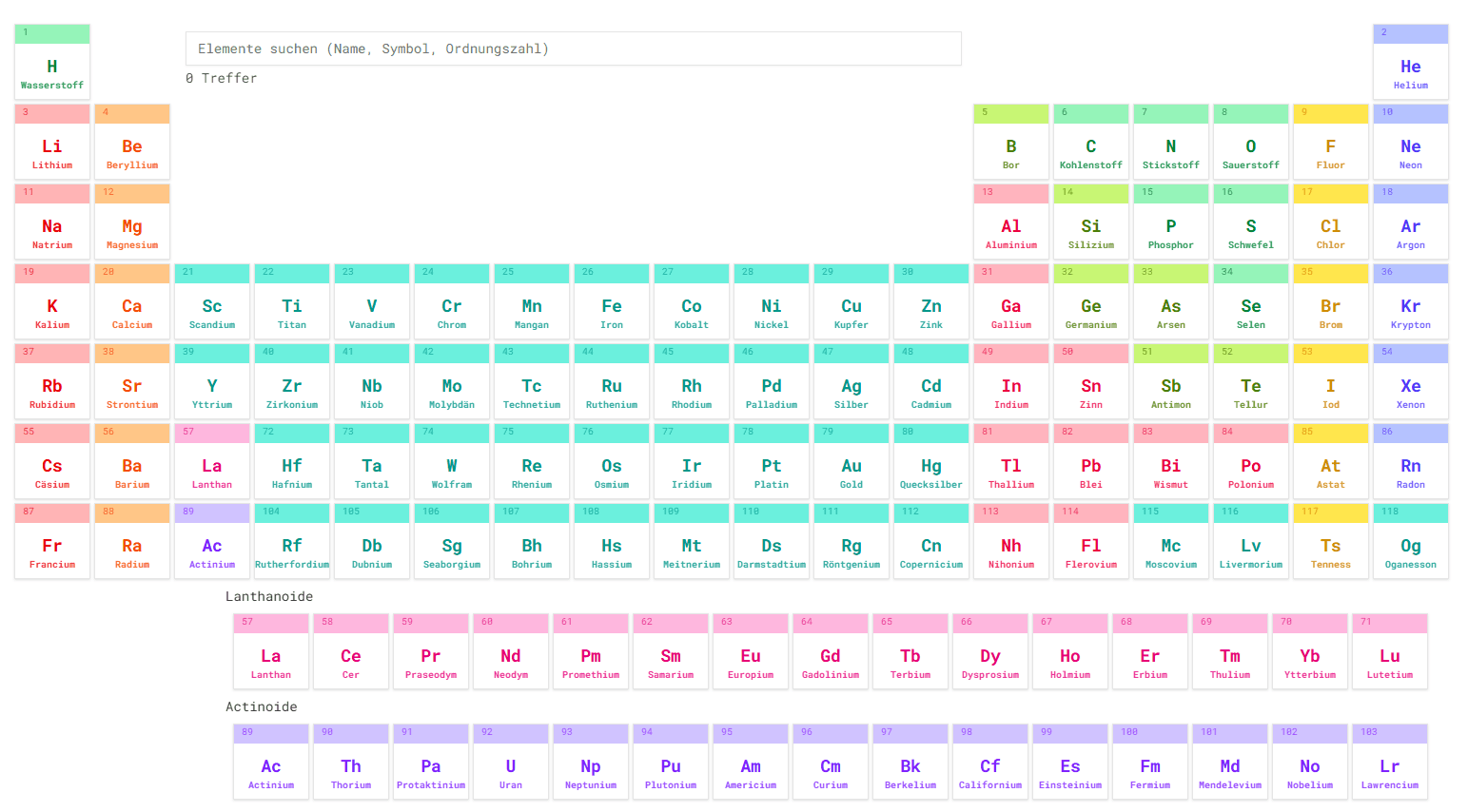Select the Xenon tile

coord(1411,381)
